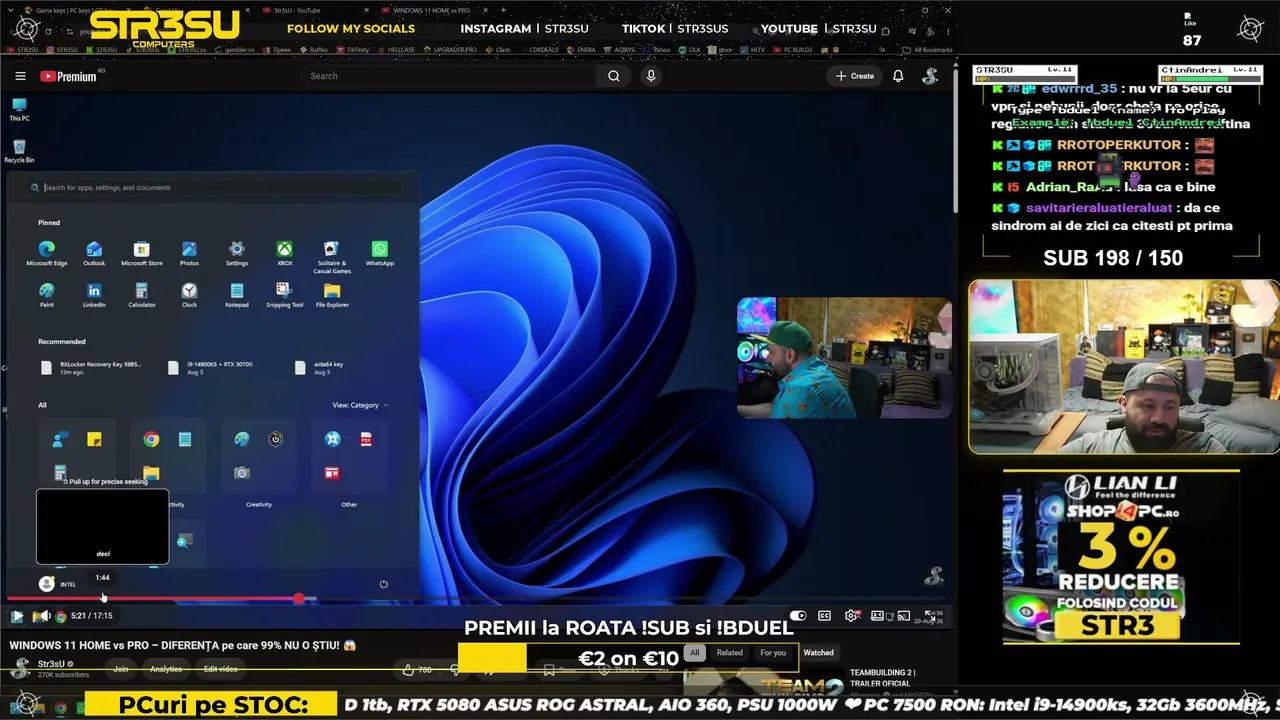This screenshot has height=720, width=1280.
Task: Click the Edit video button
Action: click(x=220, y=669)
